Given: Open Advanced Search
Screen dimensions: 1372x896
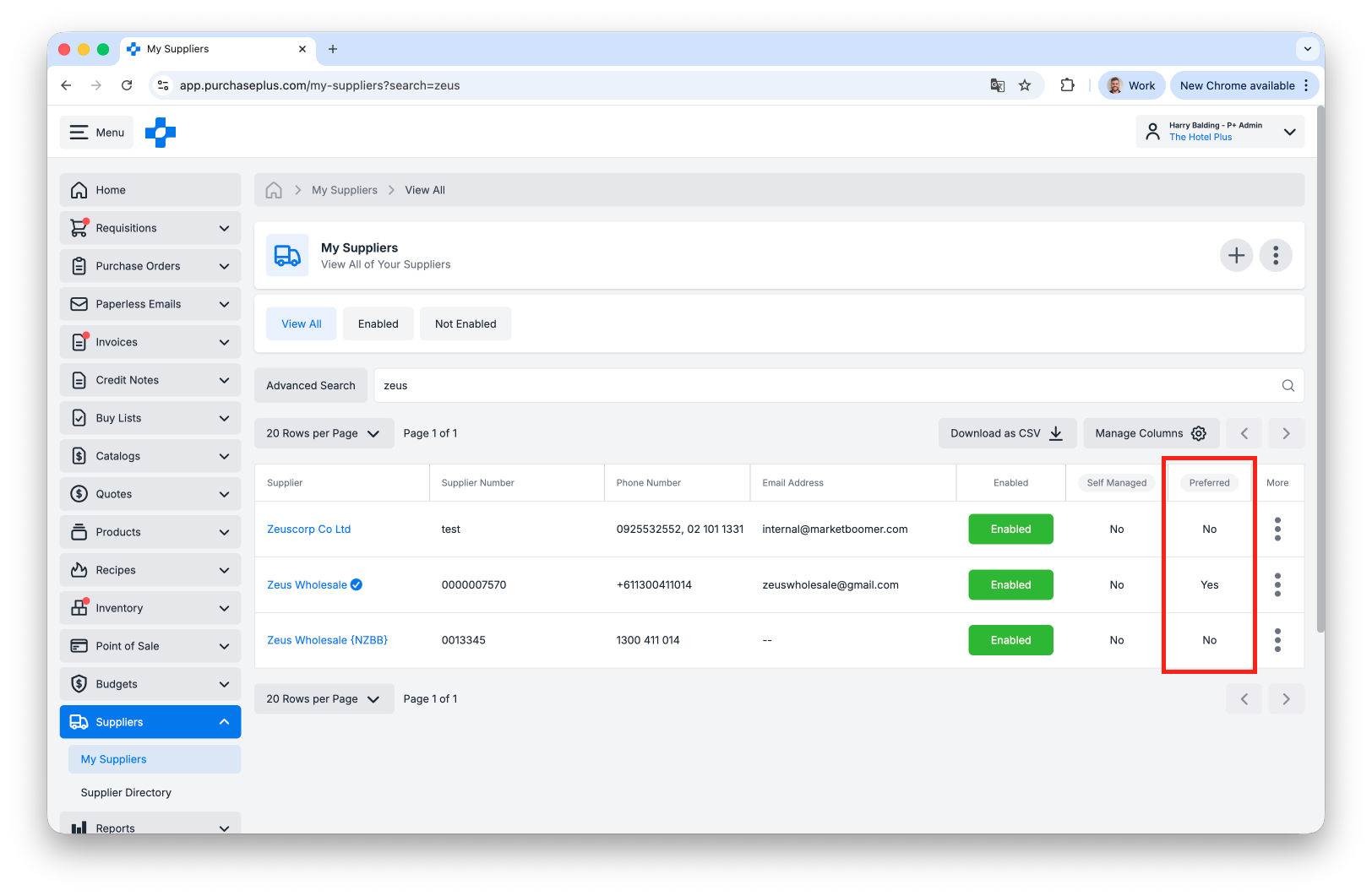Looking at the screenshot, I should (x=311, y=386).
